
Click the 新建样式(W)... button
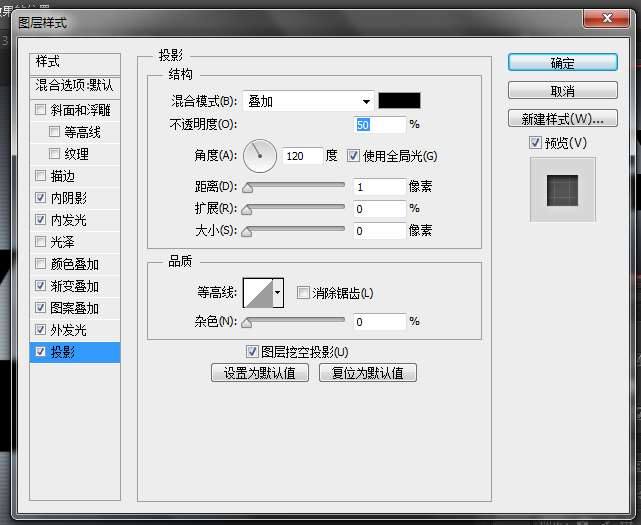(x=563, y=119)
